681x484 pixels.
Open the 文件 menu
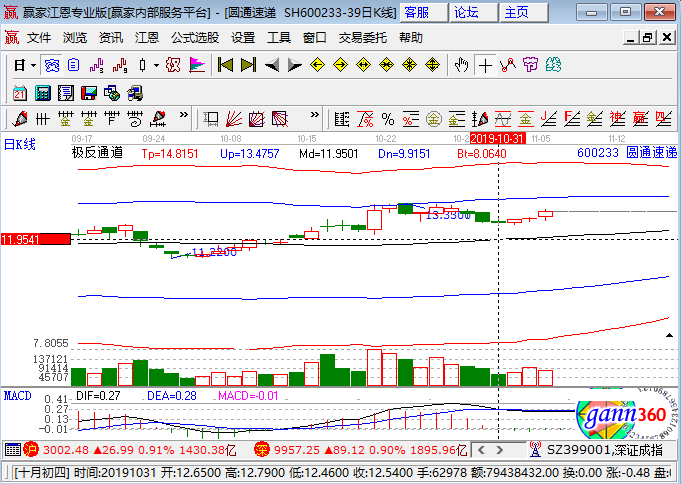pos(39,38)
